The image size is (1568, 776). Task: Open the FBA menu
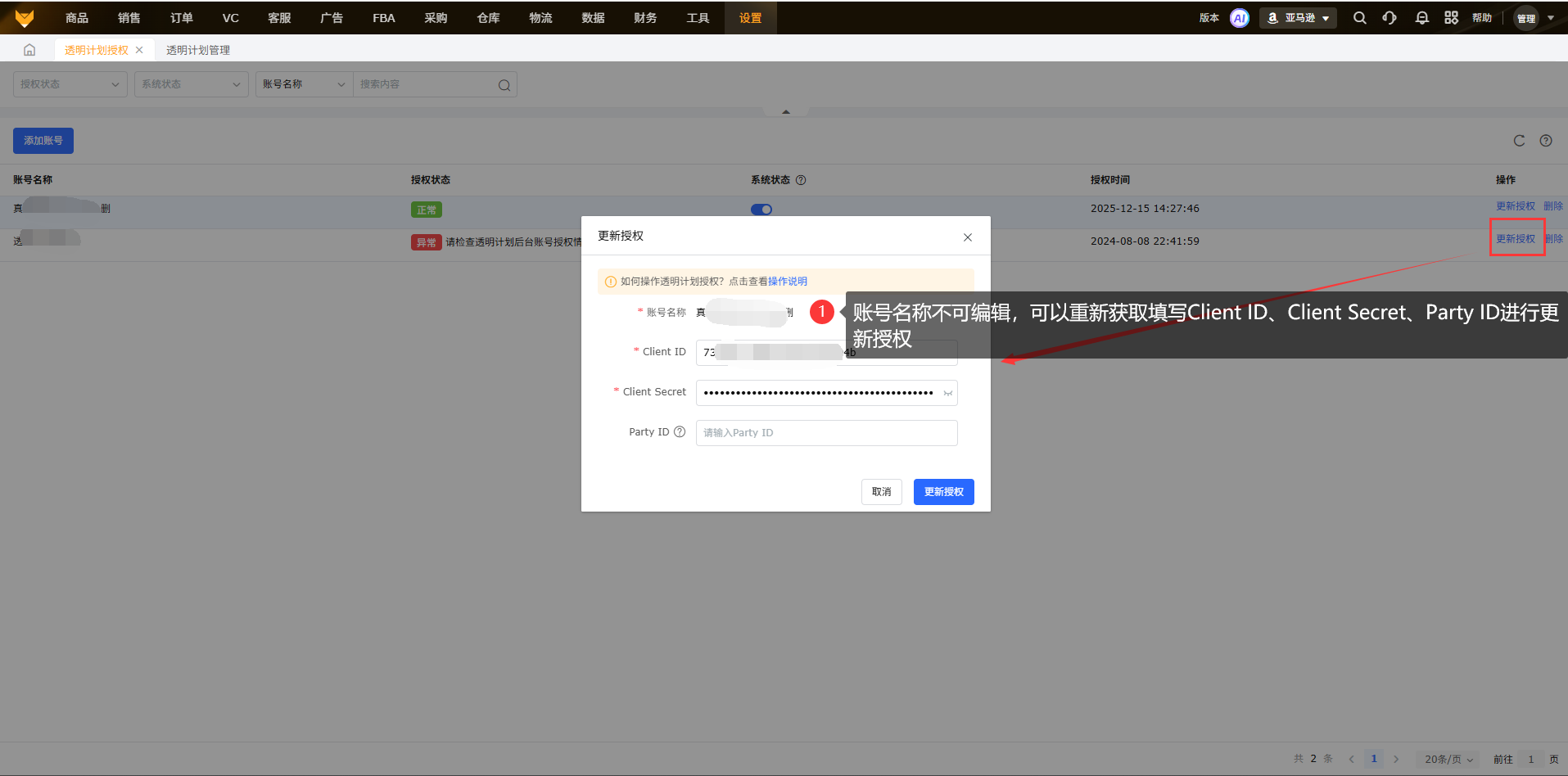[384, 18]
